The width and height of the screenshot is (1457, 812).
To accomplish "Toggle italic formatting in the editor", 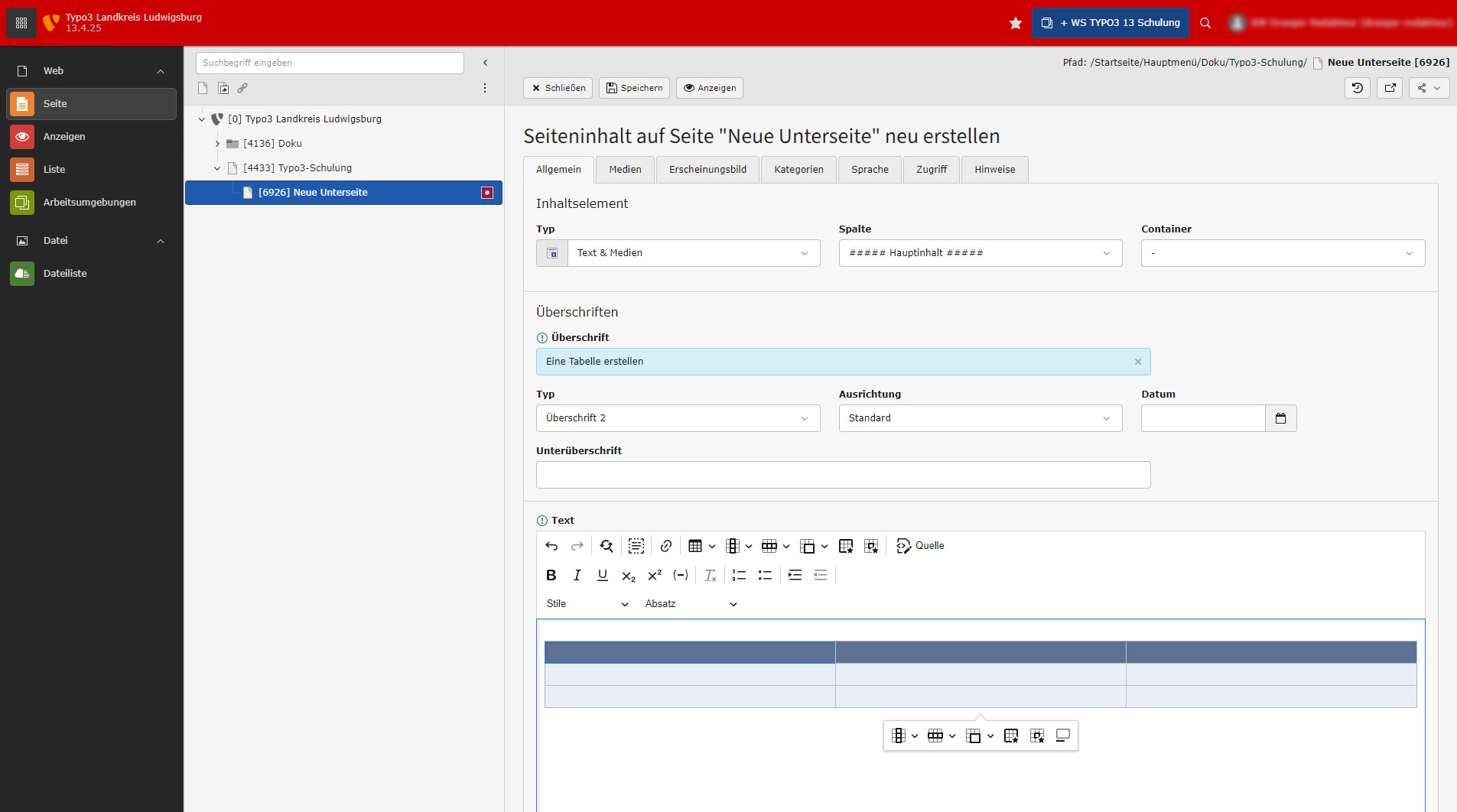I will pos(577,575).
